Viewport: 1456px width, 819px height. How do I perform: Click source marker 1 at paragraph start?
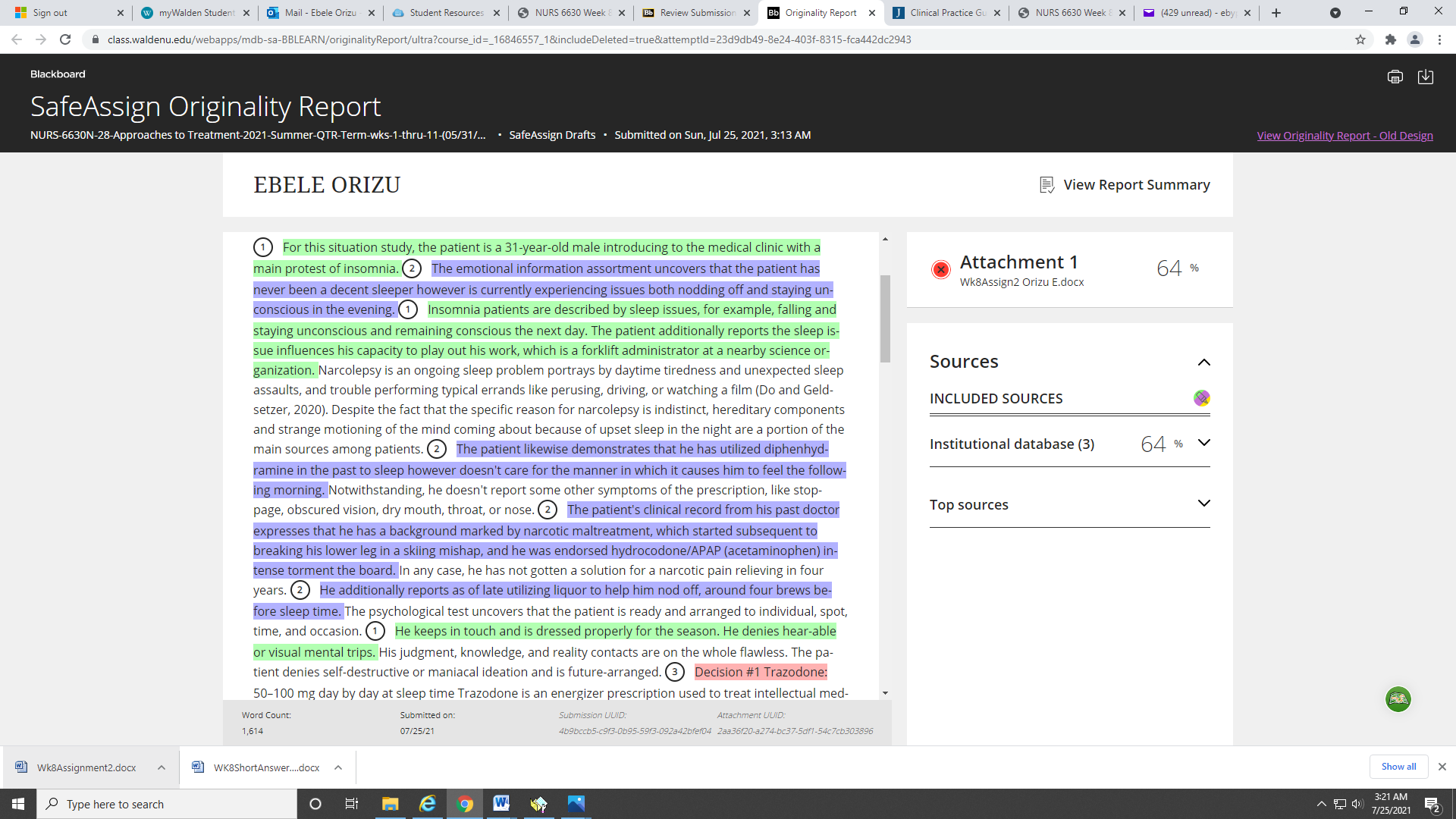click(263, 247)
